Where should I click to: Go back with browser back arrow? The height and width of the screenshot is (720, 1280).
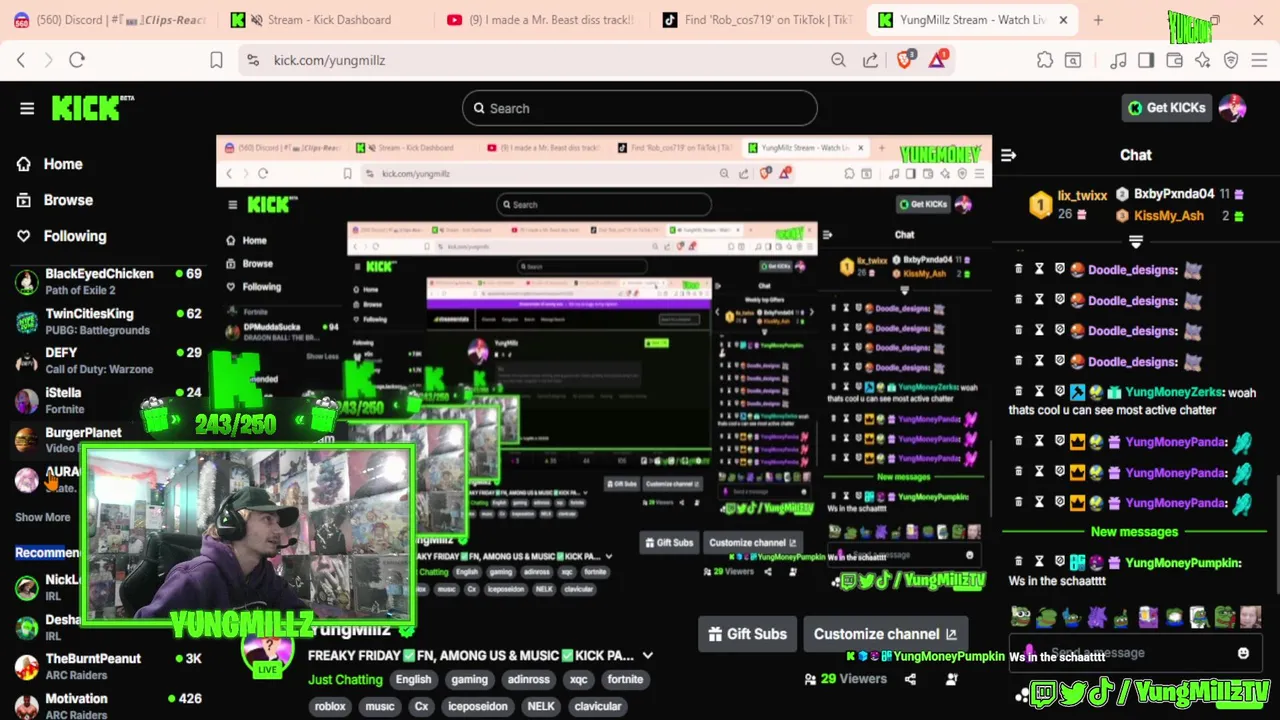pyautogui.click(x=21, y=60)
